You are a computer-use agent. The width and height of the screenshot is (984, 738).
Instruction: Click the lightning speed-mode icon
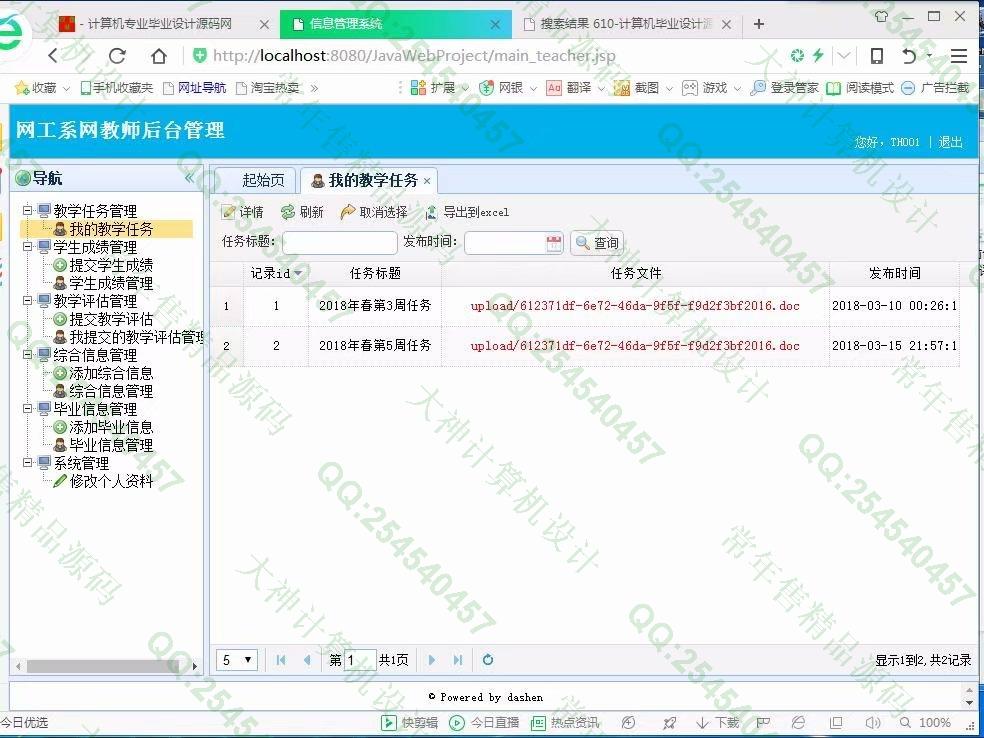818,55
